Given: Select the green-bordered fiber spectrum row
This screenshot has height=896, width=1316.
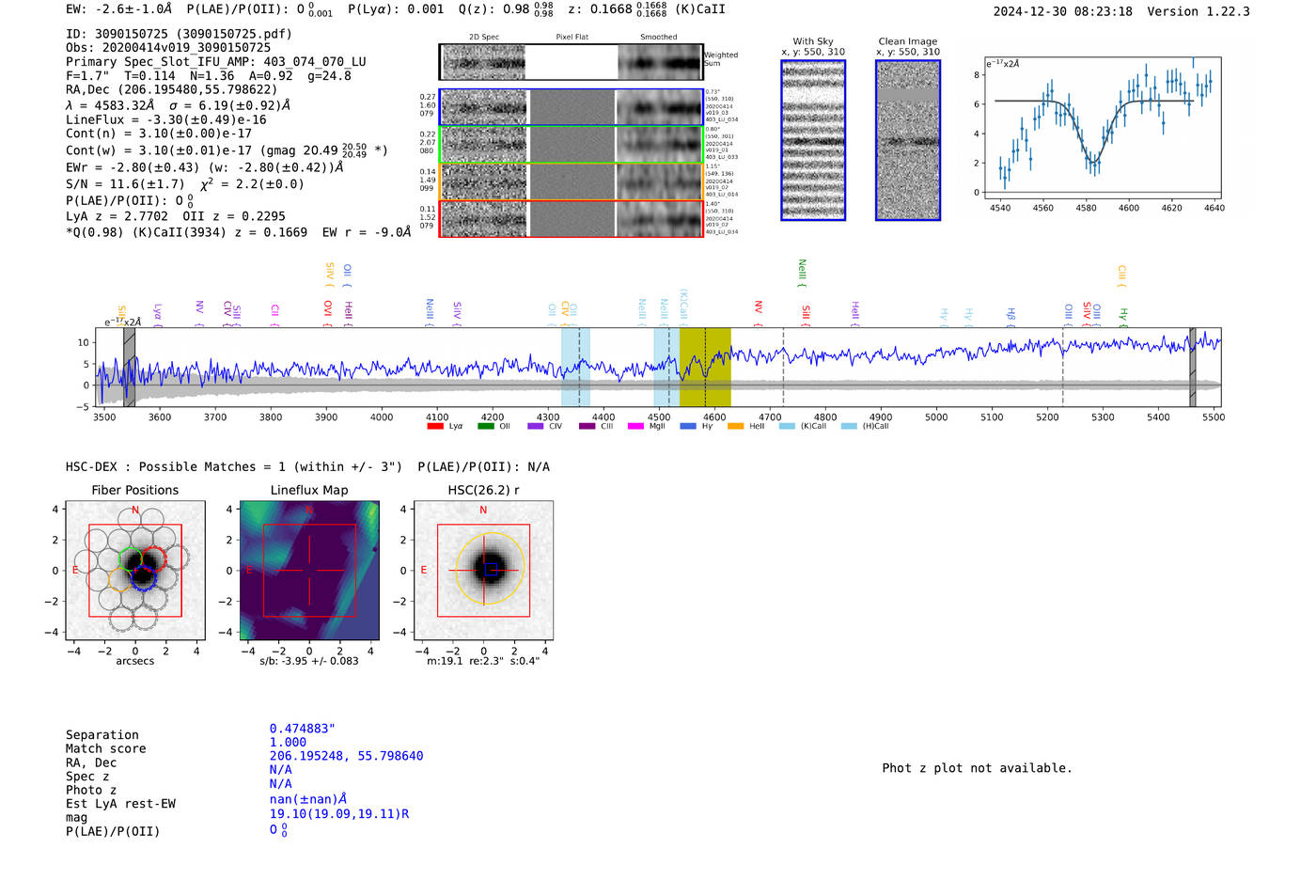Looking at the screenshot, I should click(571, 145).
